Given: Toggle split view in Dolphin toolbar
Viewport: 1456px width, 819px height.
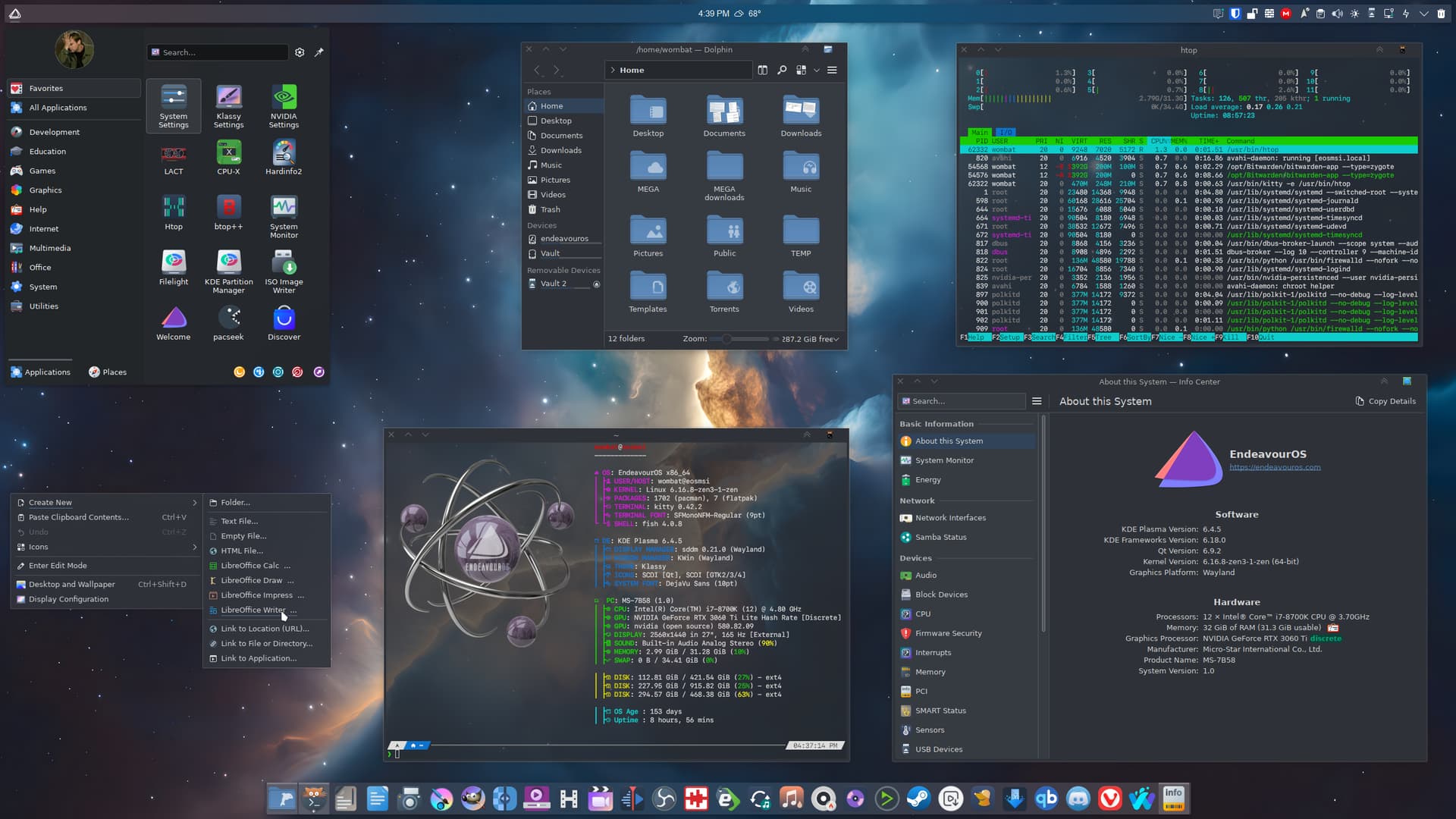Looking at the screenshot, I should (x=762, y=70).
